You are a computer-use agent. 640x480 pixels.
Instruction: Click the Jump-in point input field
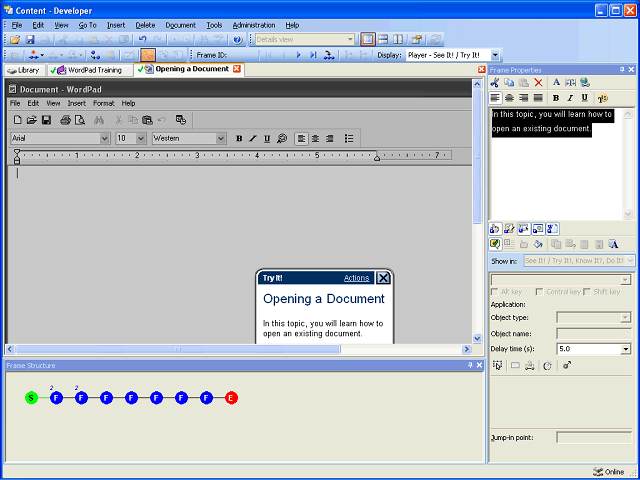coord(594,438)
